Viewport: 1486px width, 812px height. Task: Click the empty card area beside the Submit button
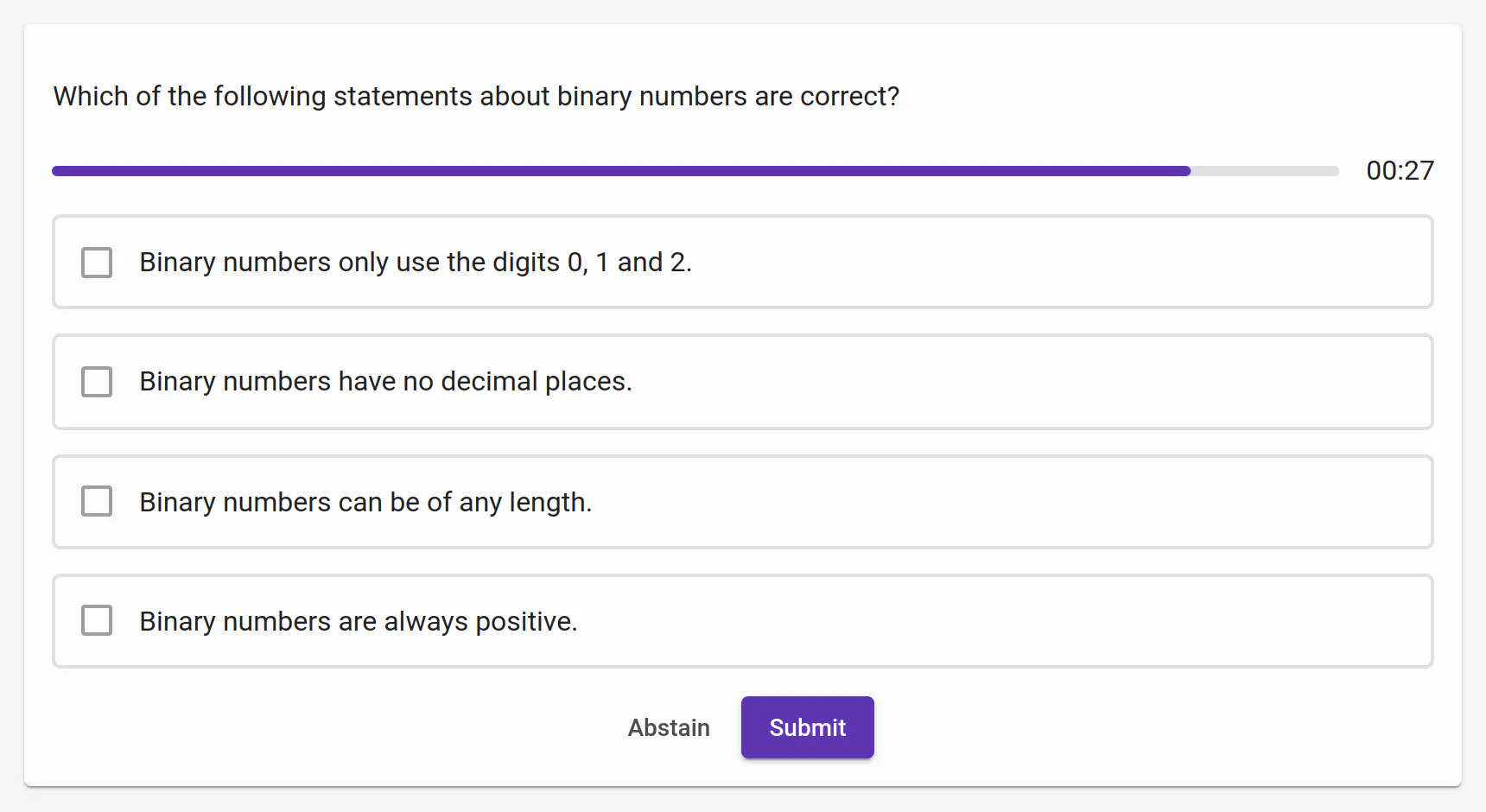[1123, 727]
